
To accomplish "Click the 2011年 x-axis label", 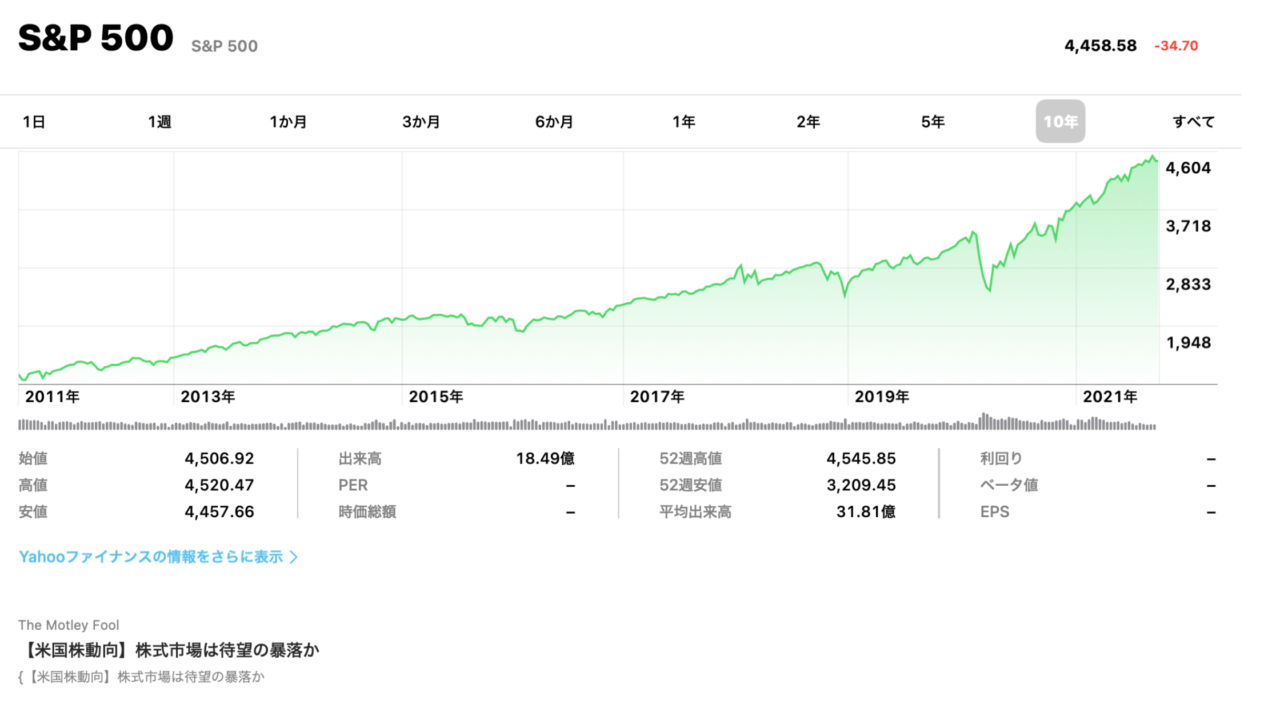I will 52,396.
